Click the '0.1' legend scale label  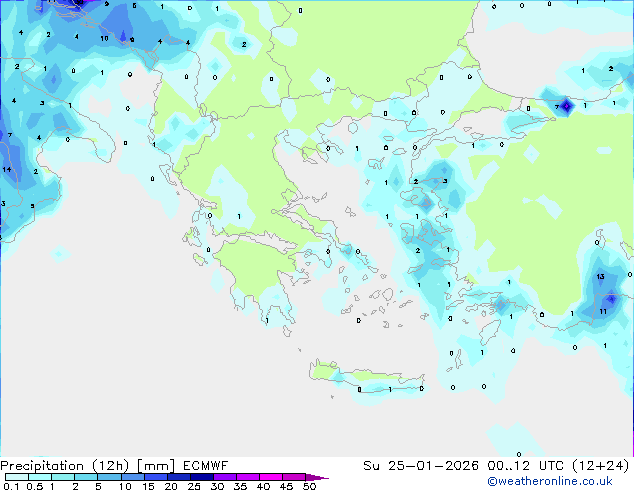[11, 486]
